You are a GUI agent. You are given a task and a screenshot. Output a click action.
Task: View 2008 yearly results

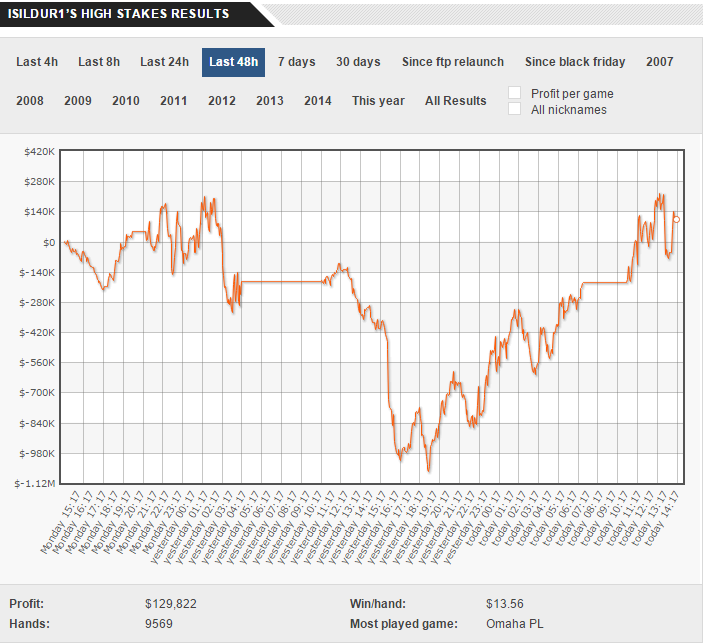[30, 101]
